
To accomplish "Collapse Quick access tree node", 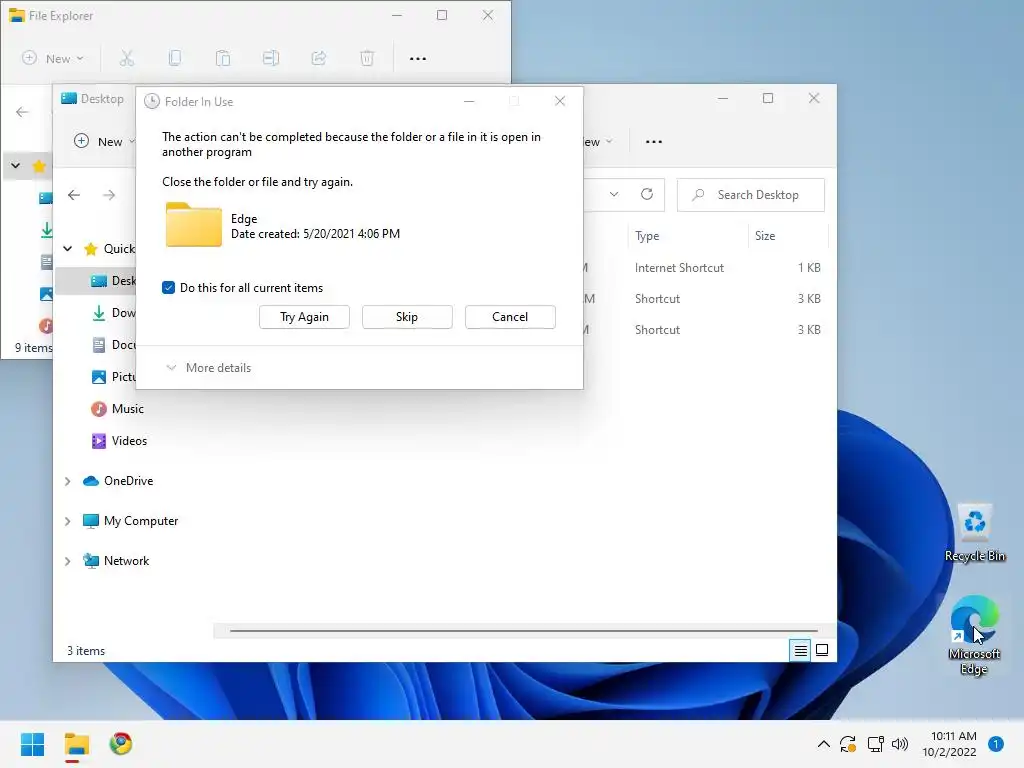I will coord(67,249).
